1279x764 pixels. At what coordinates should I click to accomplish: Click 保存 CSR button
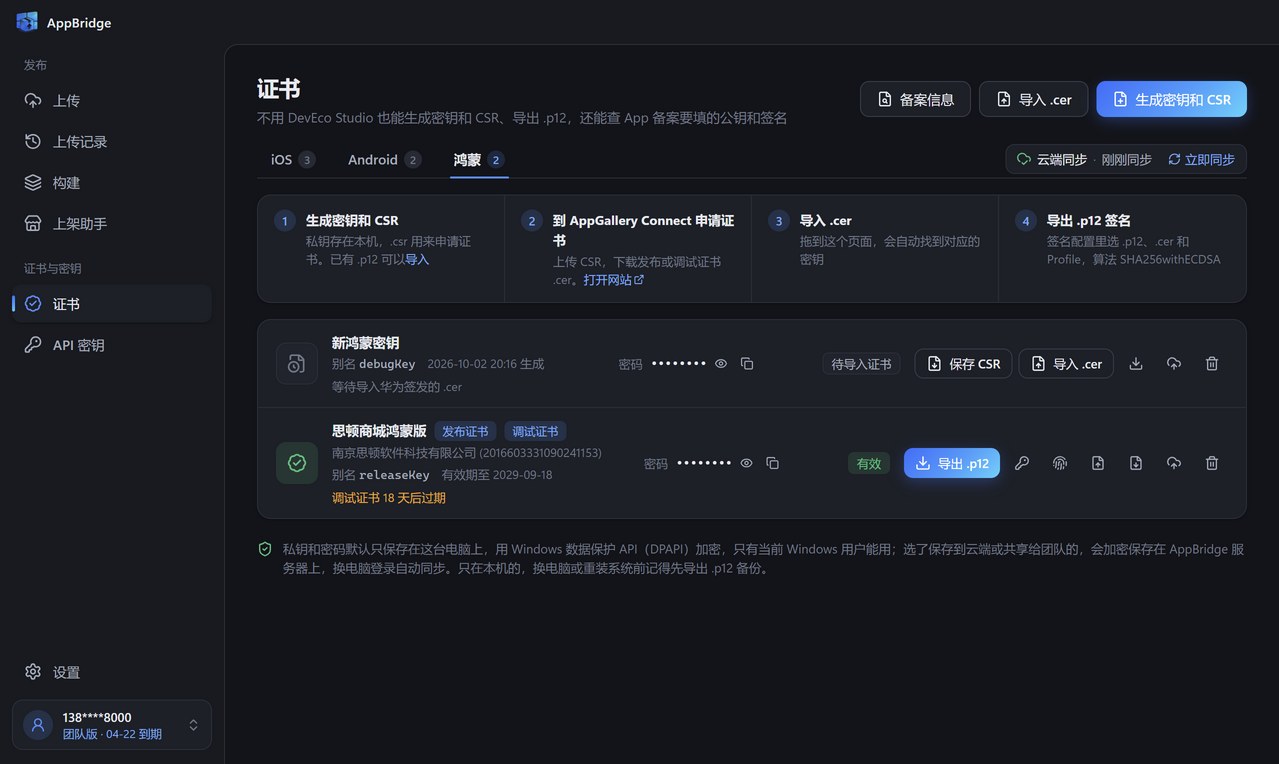point(964,364)
